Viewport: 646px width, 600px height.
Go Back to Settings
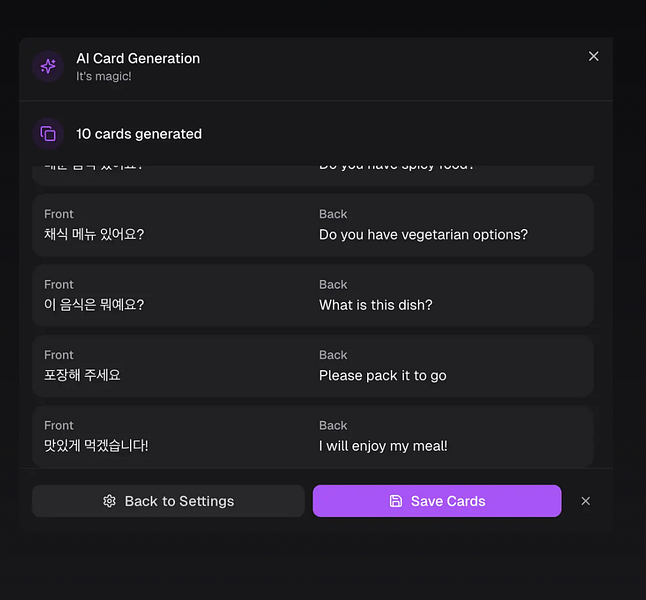[168, 501]
